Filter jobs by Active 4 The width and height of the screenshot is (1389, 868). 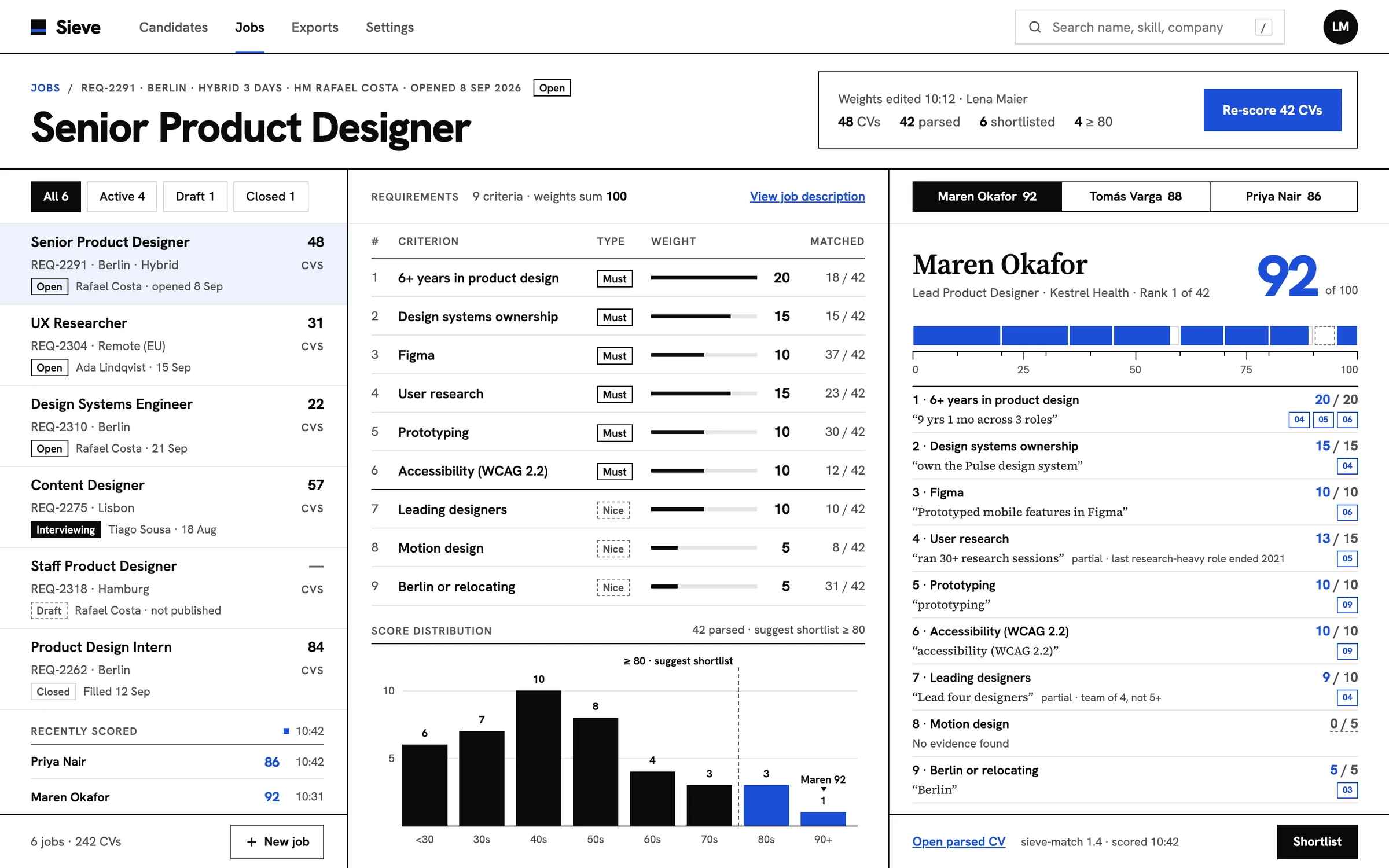[122, 197]
